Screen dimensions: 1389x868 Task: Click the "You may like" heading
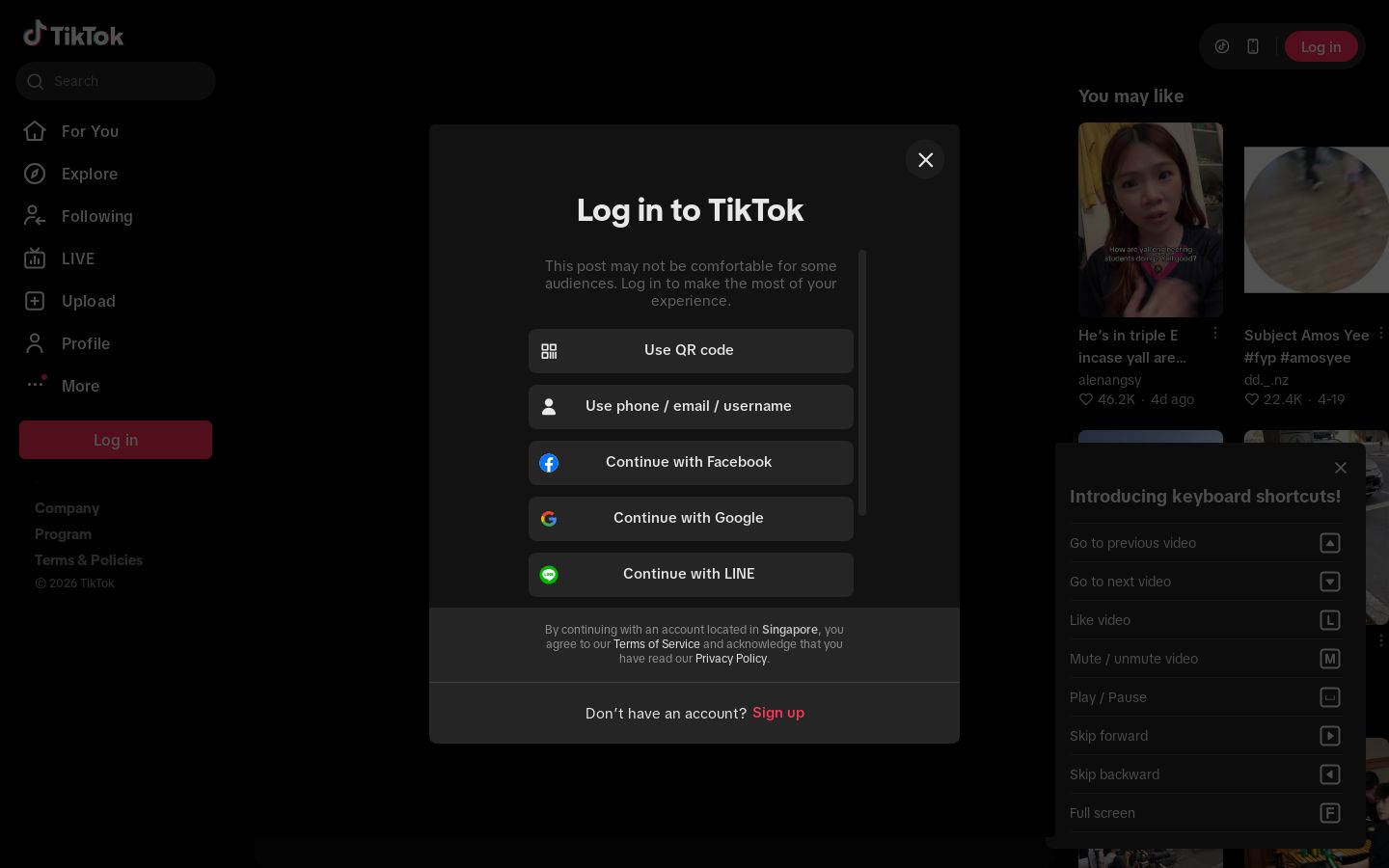click(x=1130, y=96)
